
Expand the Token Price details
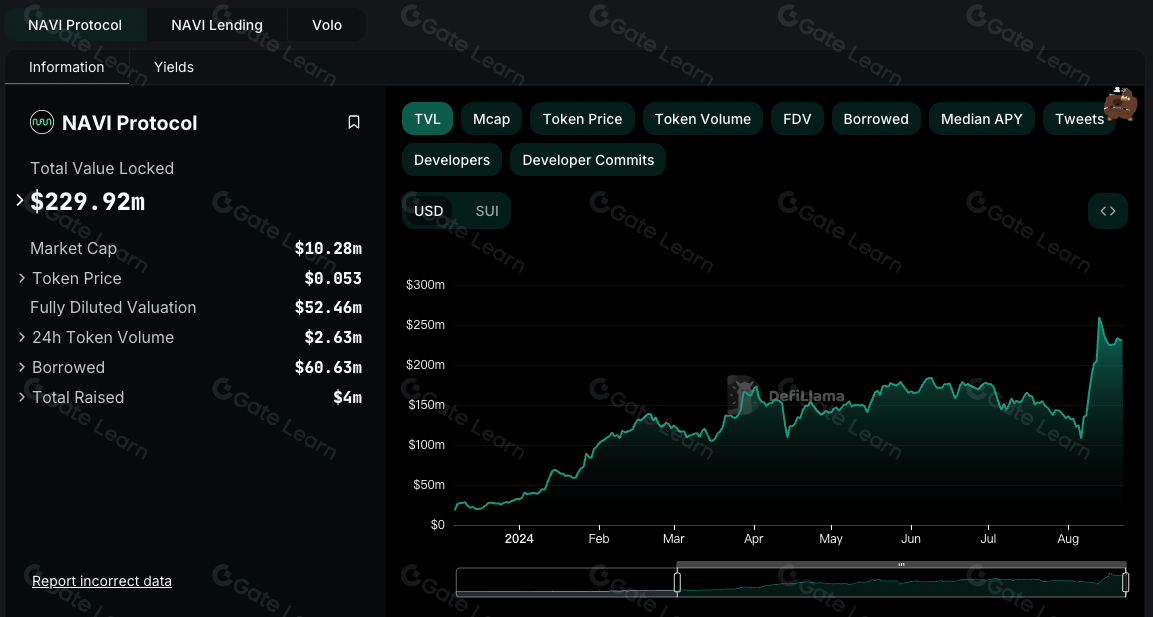[x=22, y=278]
